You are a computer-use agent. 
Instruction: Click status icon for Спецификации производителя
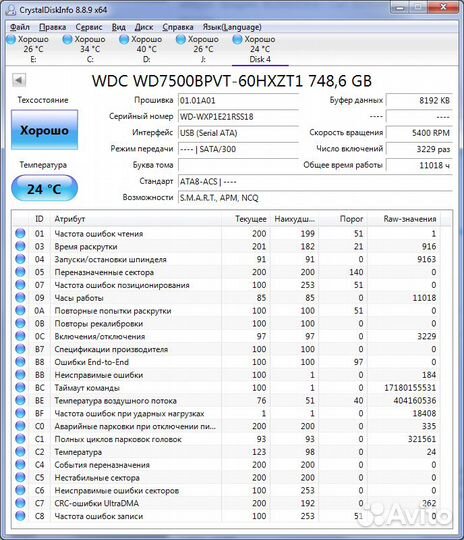pos(20,349)
